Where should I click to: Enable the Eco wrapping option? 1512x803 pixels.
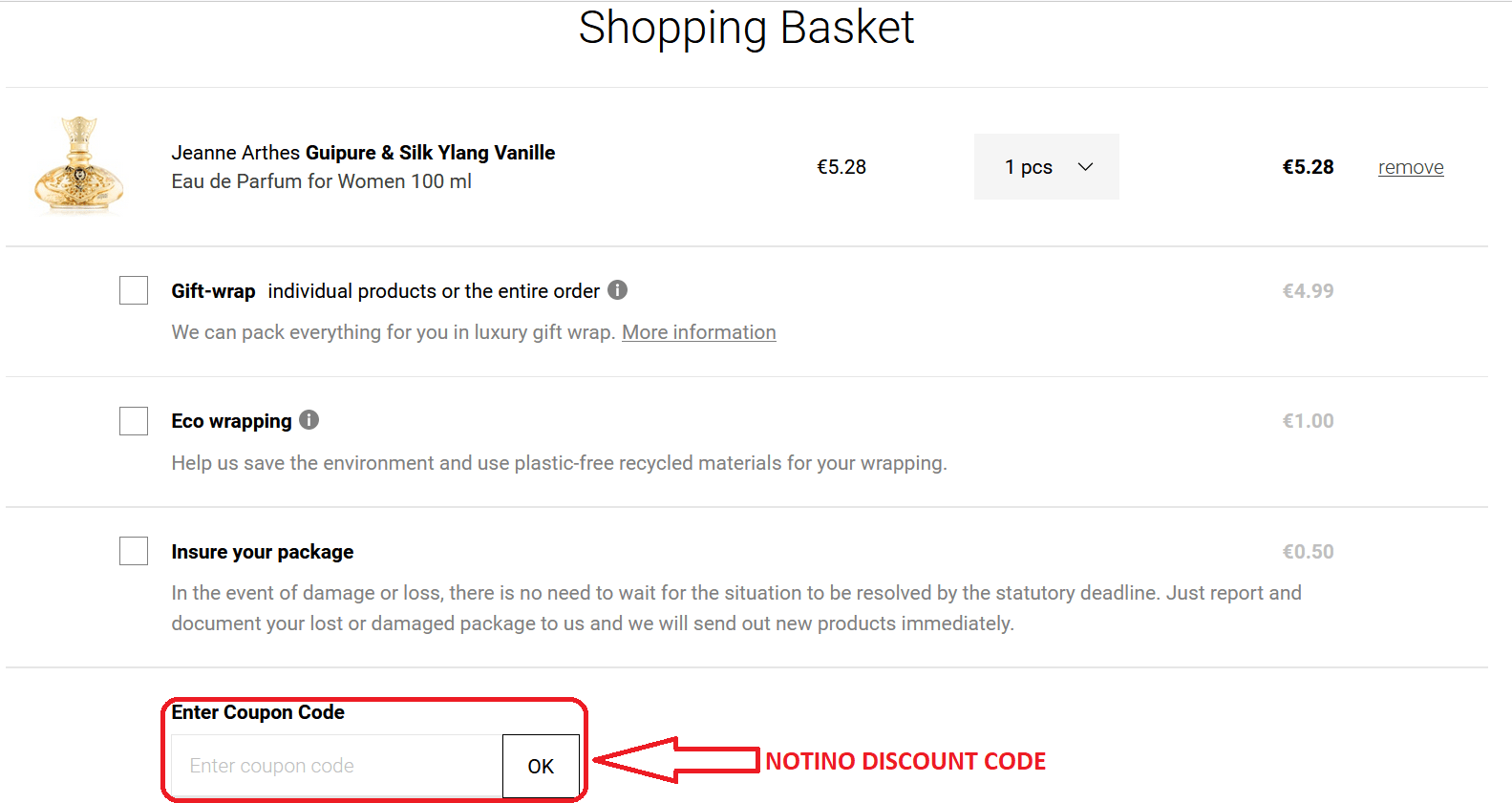click(x=133, y=420)
